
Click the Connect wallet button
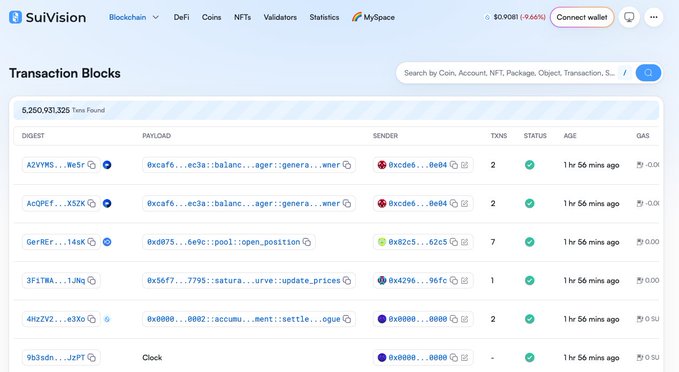582,17
